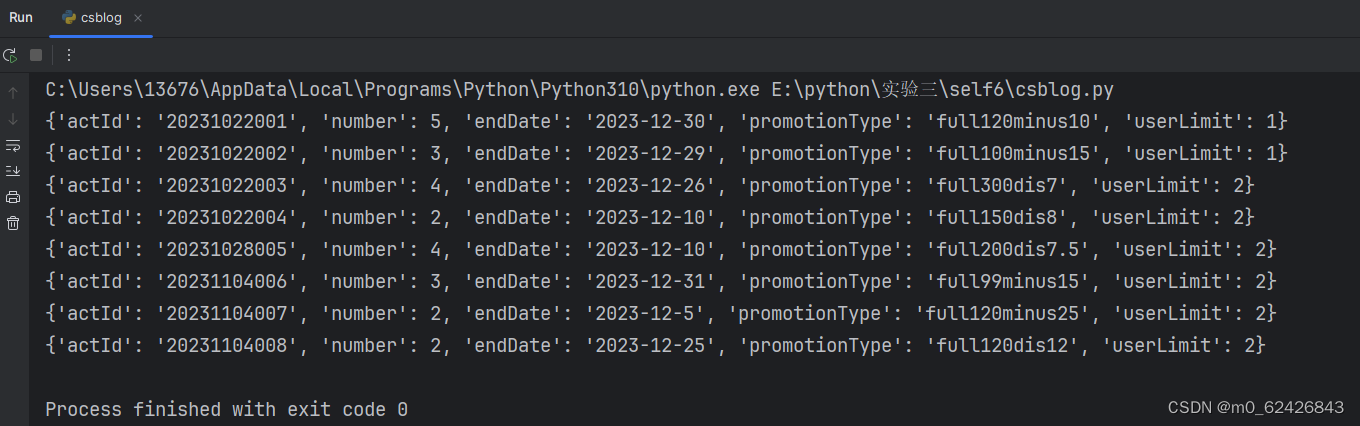Image resolution: width=1360 pixels, height=426 pixels.
Task: Open the more options menu in Run toolbar
Action: click(69, 55)
